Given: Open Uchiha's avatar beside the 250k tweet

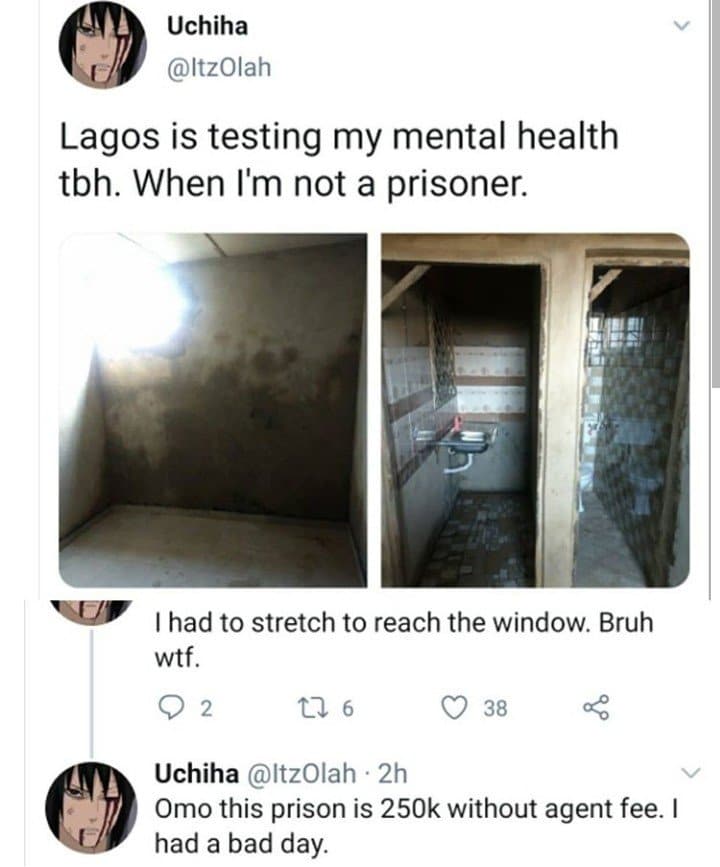Looking at the screenshot, I should coord(91,807).
